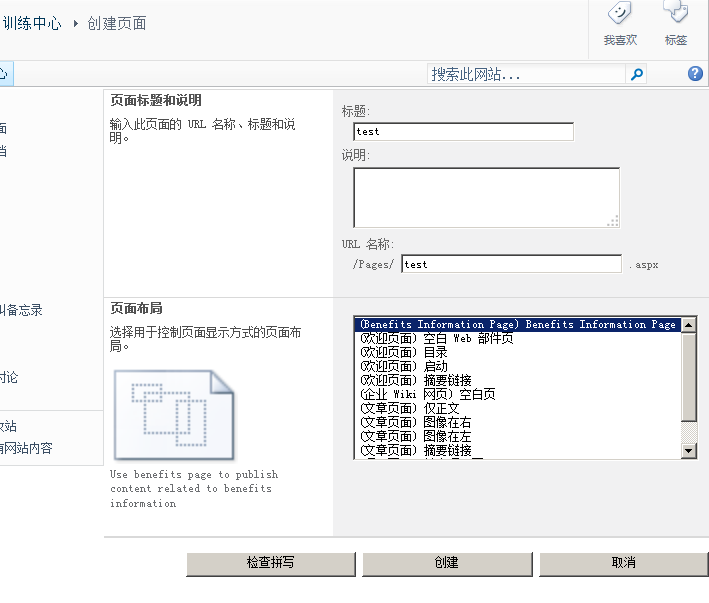Open the blue help question-mark icon
The height and width of the screenshot is (603, 709).
695,73
